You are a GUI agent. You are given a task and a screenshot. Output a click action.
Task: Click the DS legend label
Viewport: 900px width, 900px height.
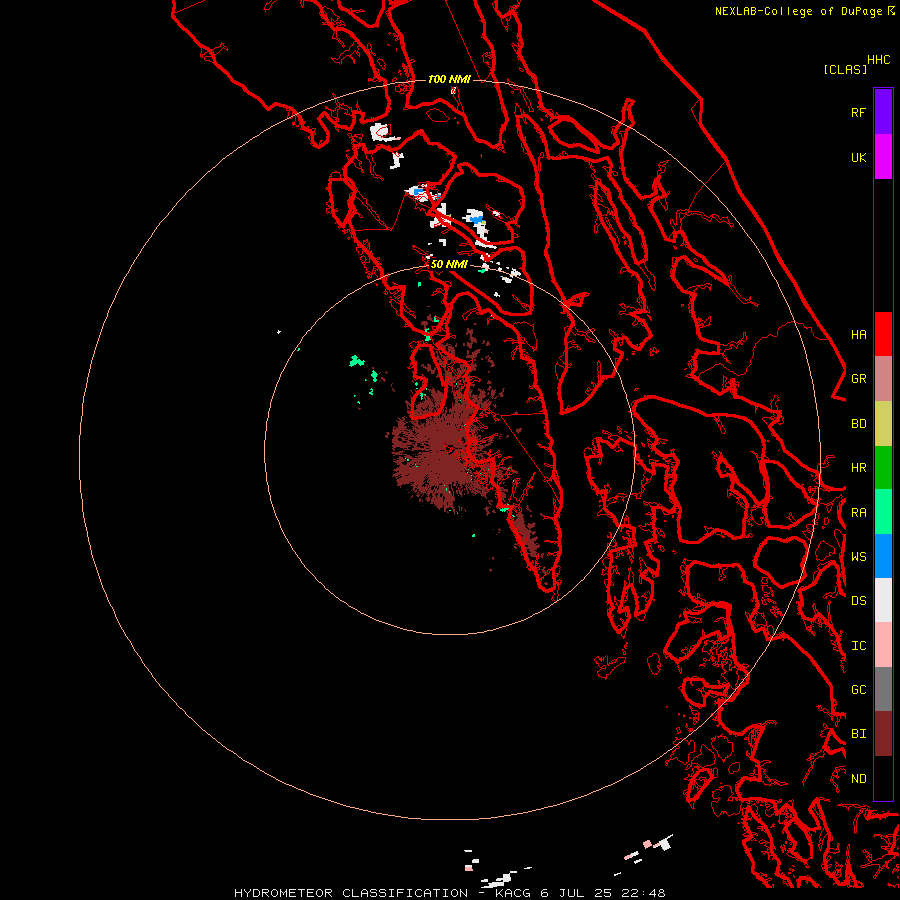tap(858, 601)
